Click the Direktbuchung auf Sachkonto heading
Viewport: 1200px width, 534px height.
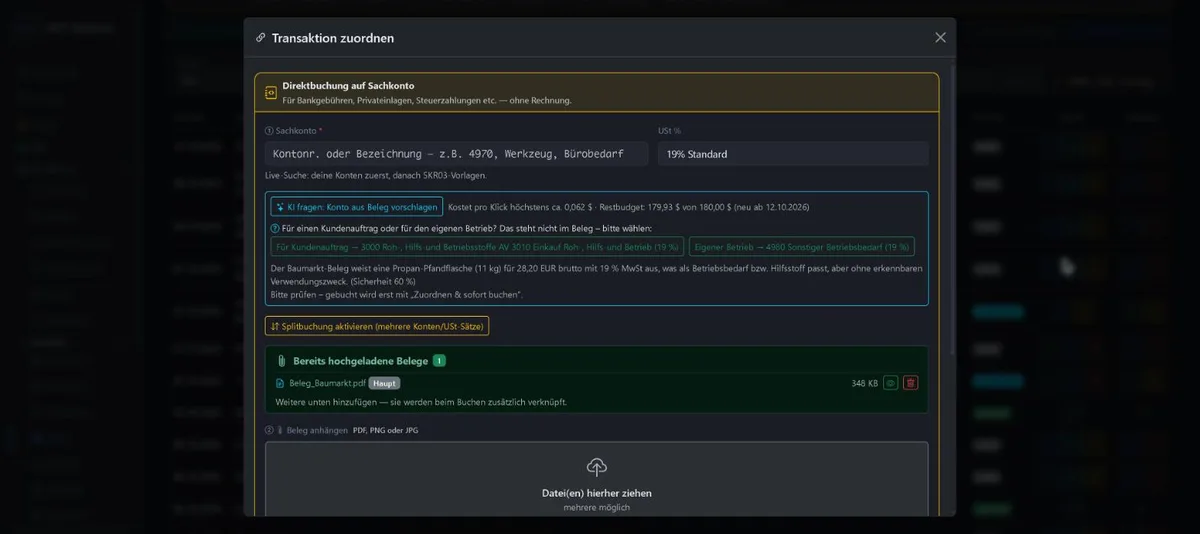348,86
